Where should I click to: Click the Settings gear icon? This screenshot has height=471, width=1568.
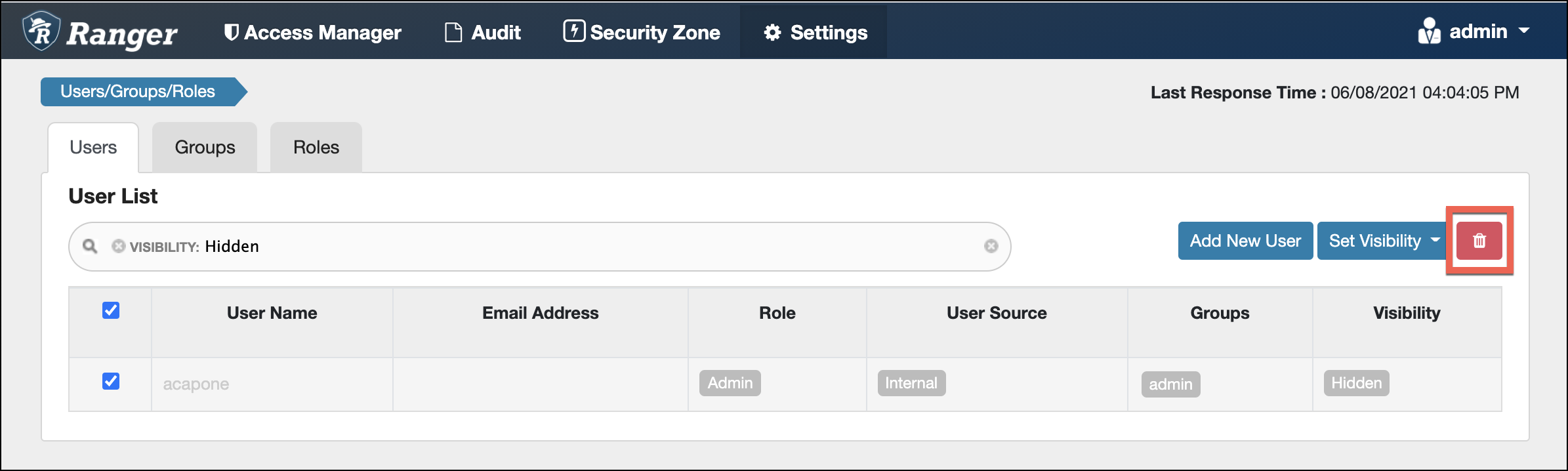coord(773,32)
